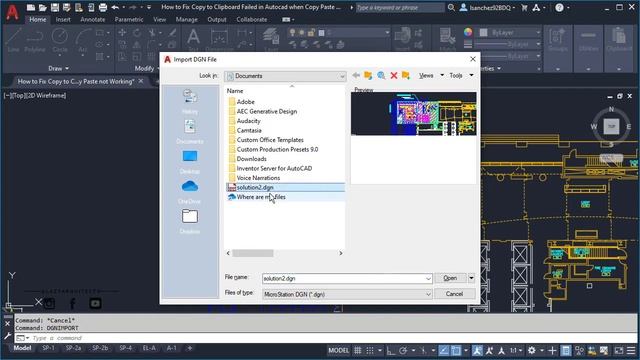Click the Open button in the dialog
640x360 pixels.
(x=451, y=278)
